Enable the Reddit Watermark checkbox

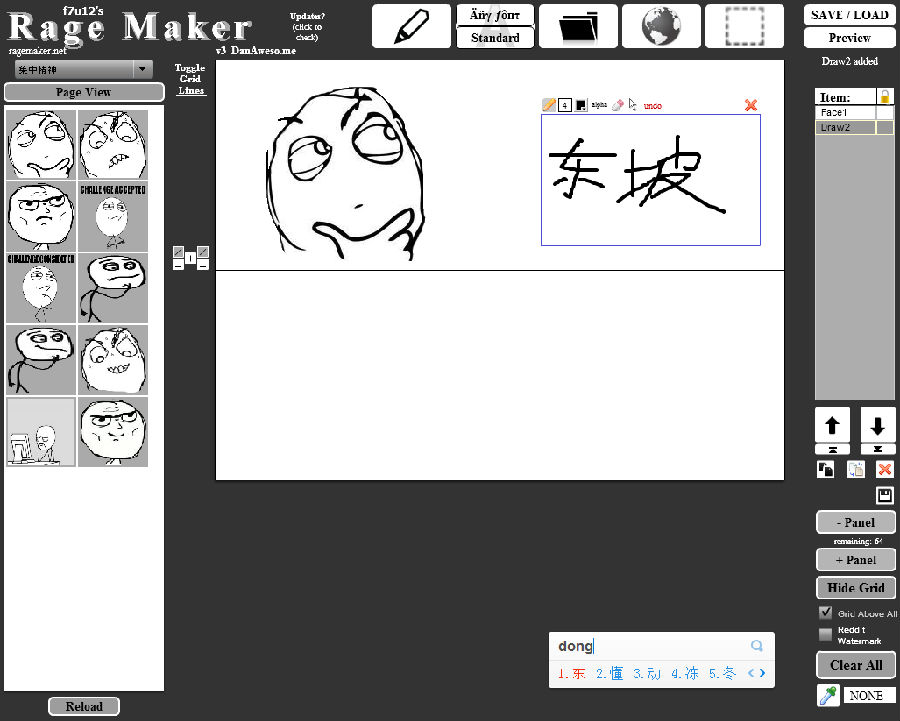pyautogui.click(x=824, y=634)
